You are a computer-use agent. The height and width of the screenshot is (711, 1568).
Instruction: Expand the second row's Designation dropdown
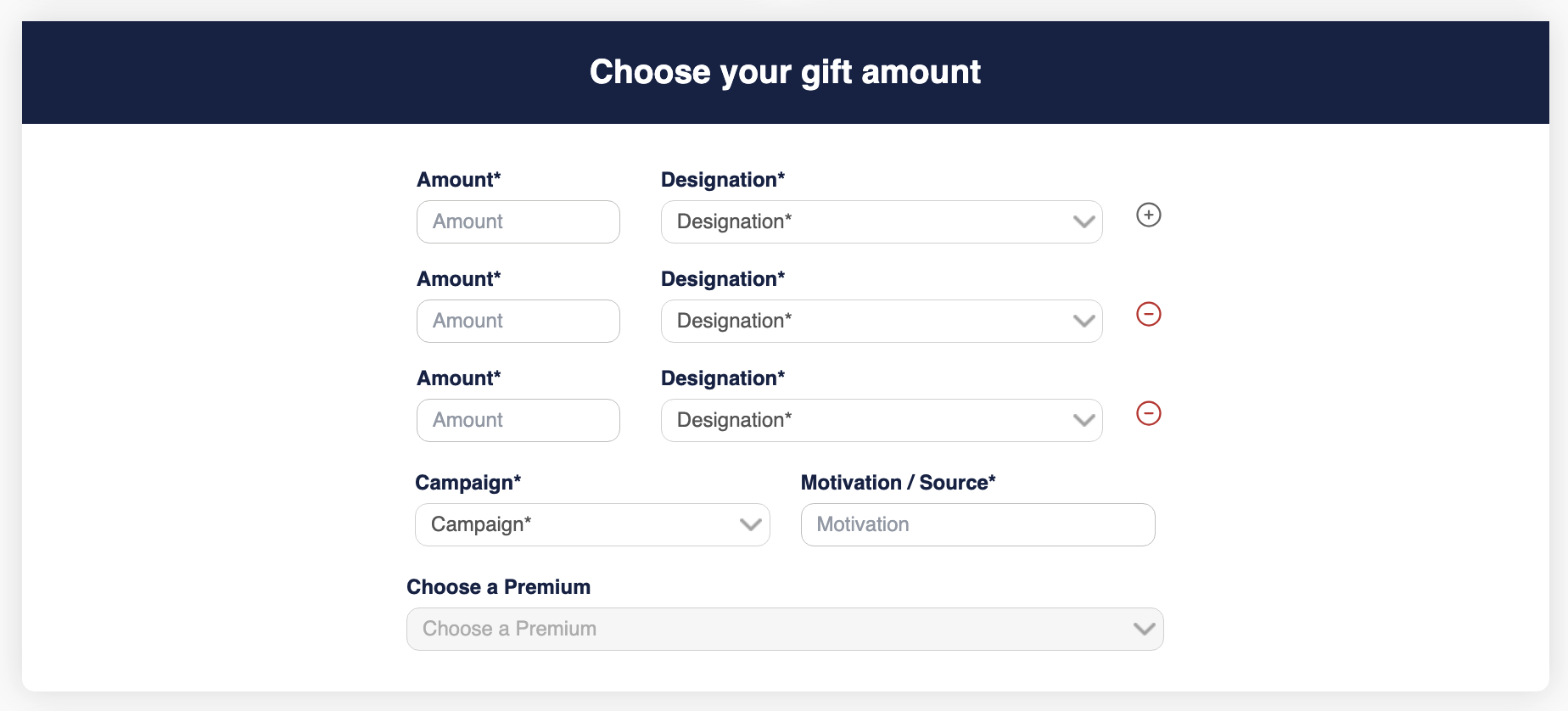click(x=881, y=321)
